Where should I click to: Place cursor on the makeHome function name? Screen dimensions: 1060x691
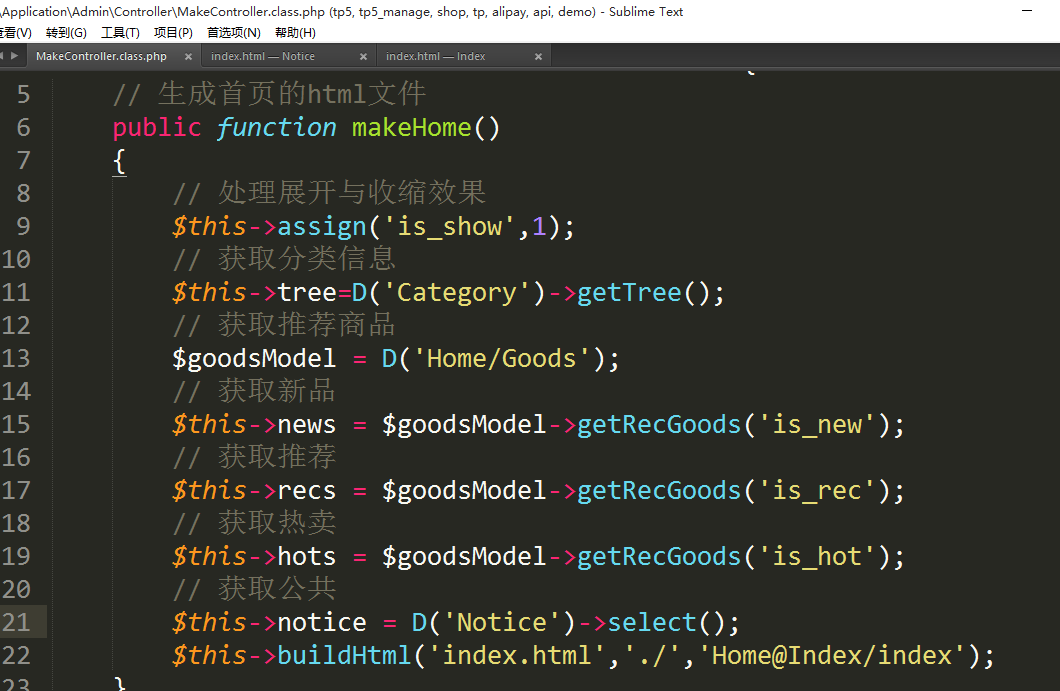click(411, 127)
